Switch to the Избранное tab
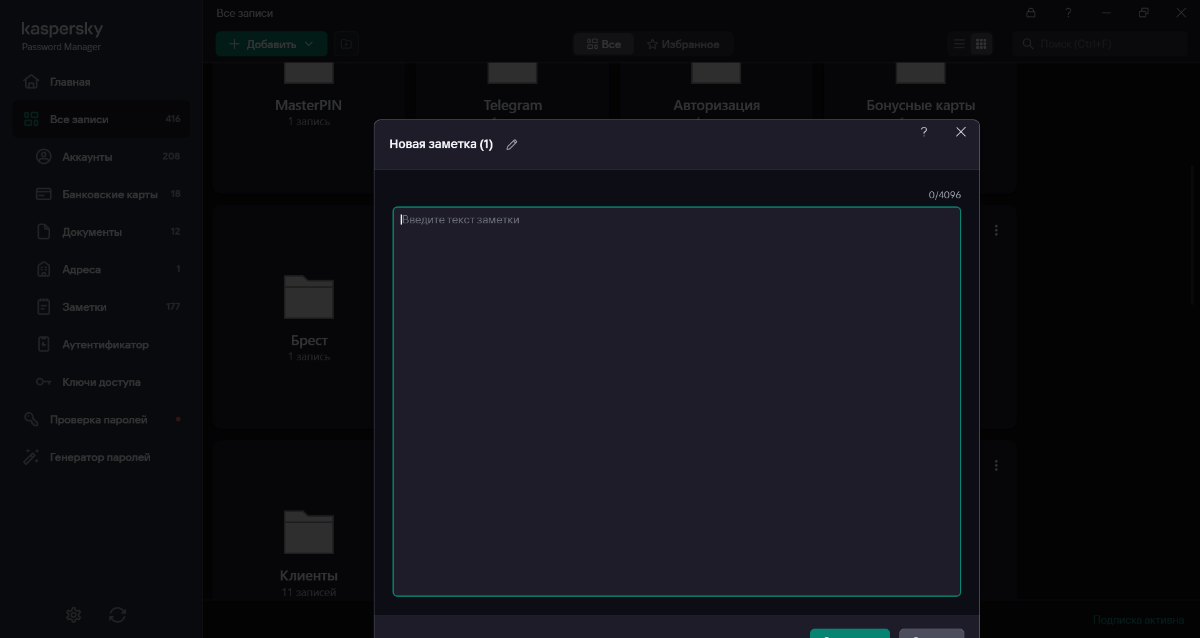Viewport: 1200px width, 638px height. pos(683,44)
